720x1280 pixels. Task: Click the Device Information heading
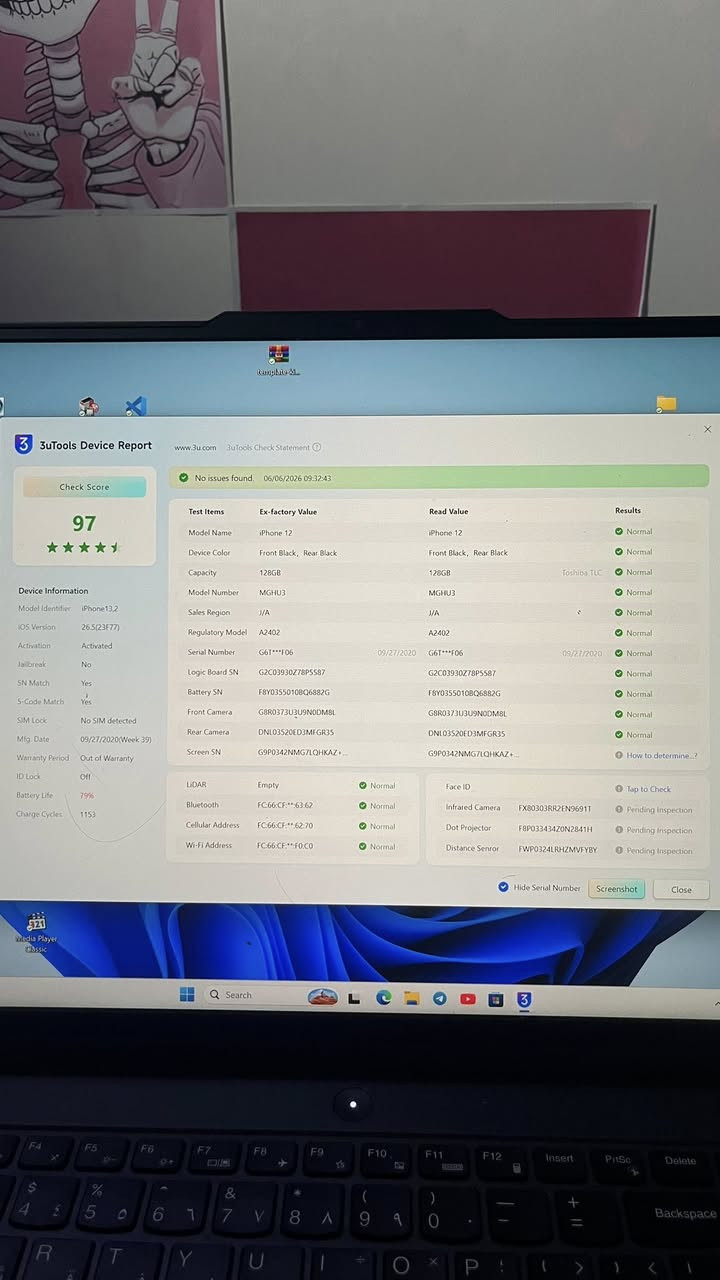tap(53, 590)
